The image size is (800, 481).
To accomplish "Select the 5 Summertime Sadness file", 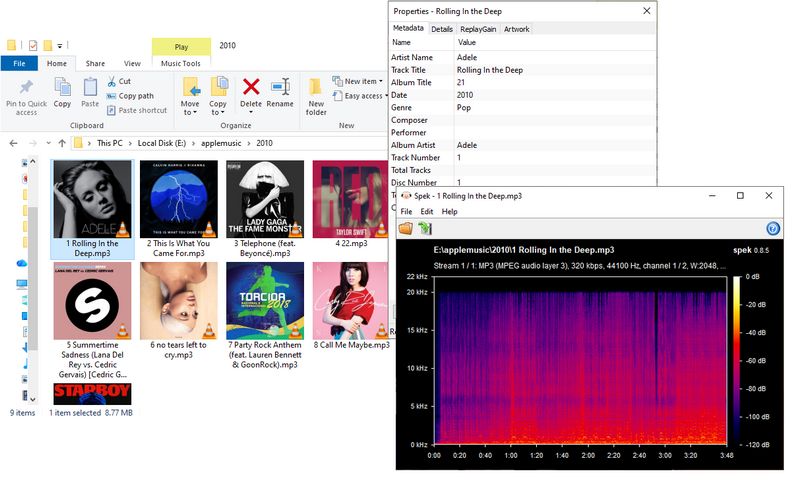I will (x=92, y=320).
